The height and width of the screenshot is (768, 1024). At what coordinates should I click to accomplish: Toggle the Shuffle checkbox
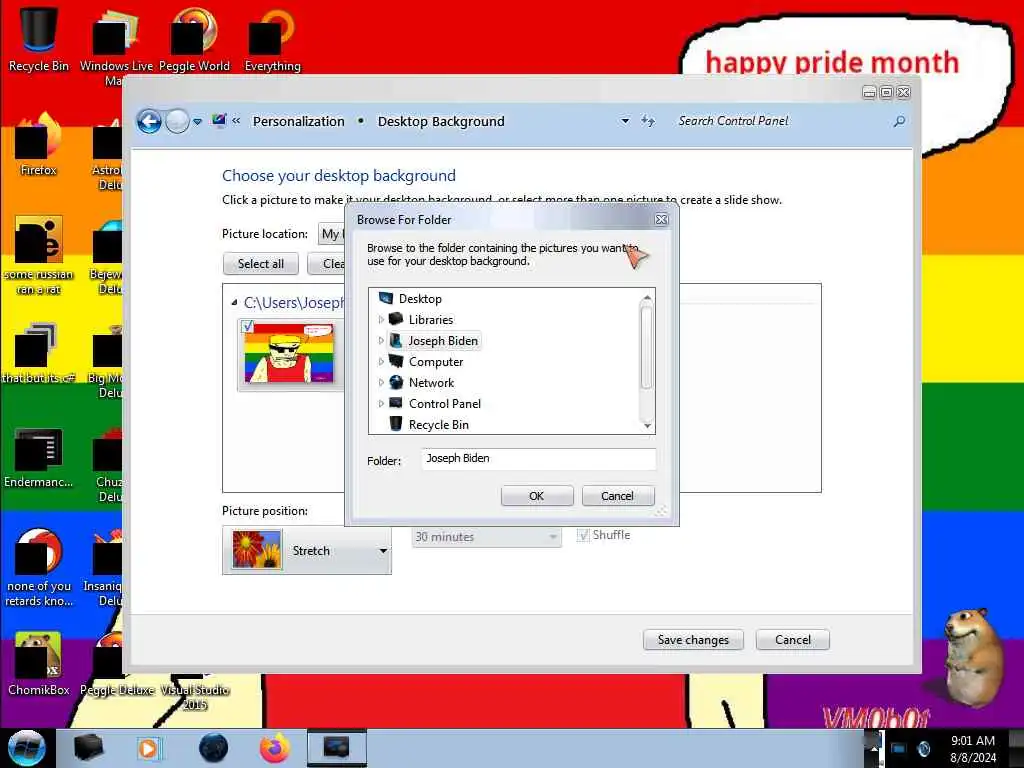coord(583,536)
